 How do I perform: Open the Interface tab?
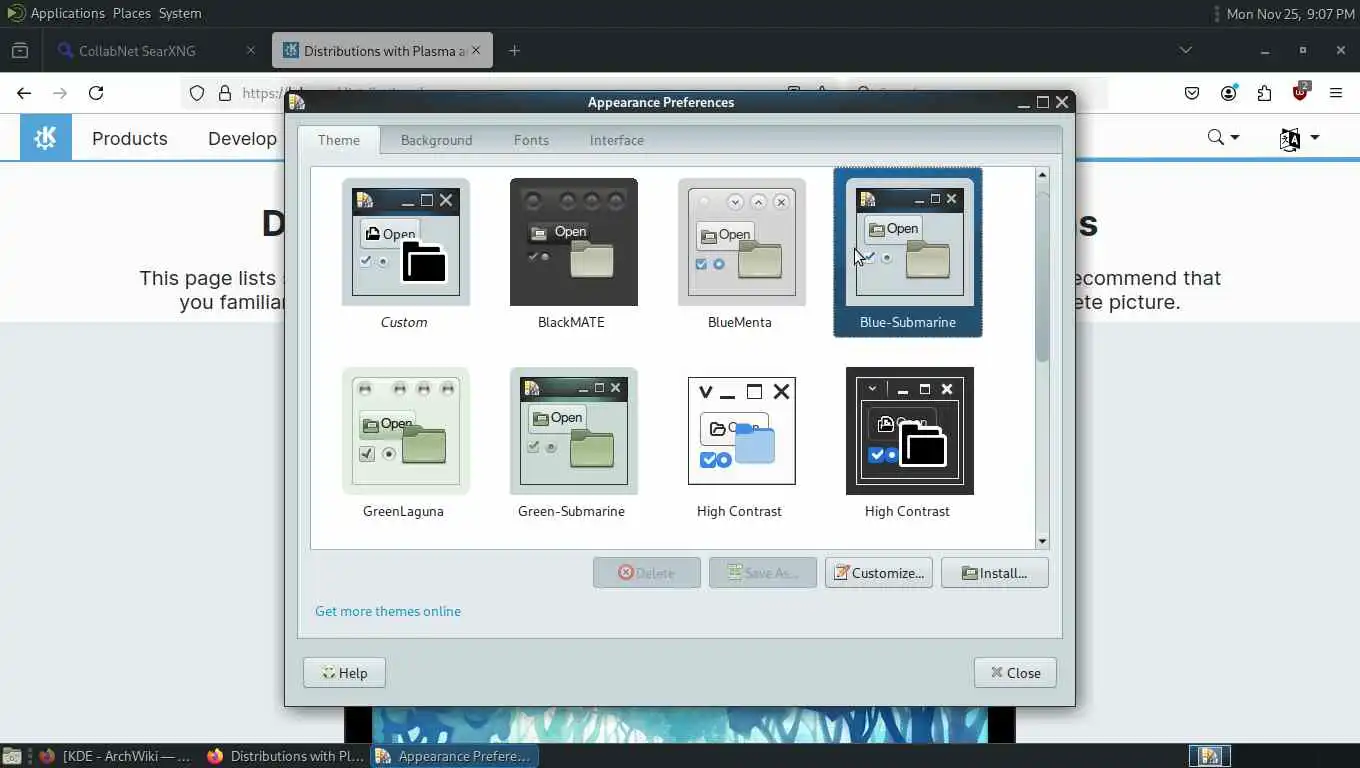point(616,140)
